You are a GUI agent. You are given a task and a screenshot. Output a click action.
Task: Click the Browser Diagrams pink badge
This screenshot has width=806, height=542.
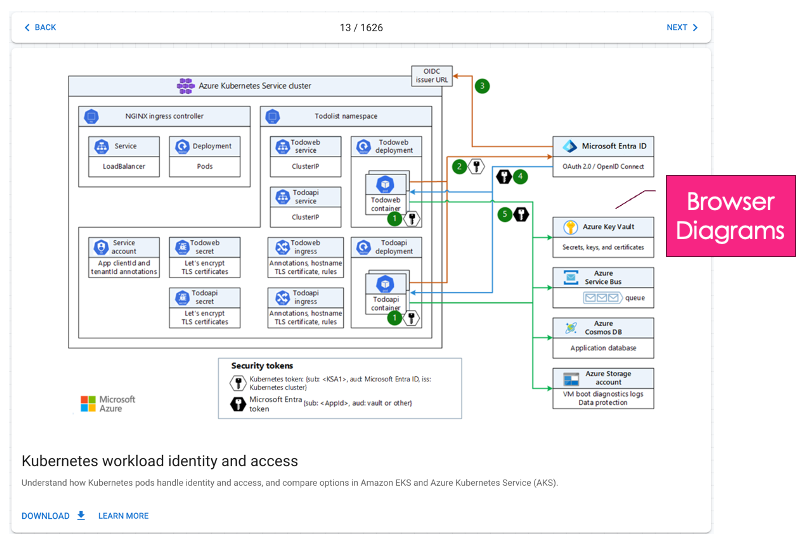click(730, 216)
